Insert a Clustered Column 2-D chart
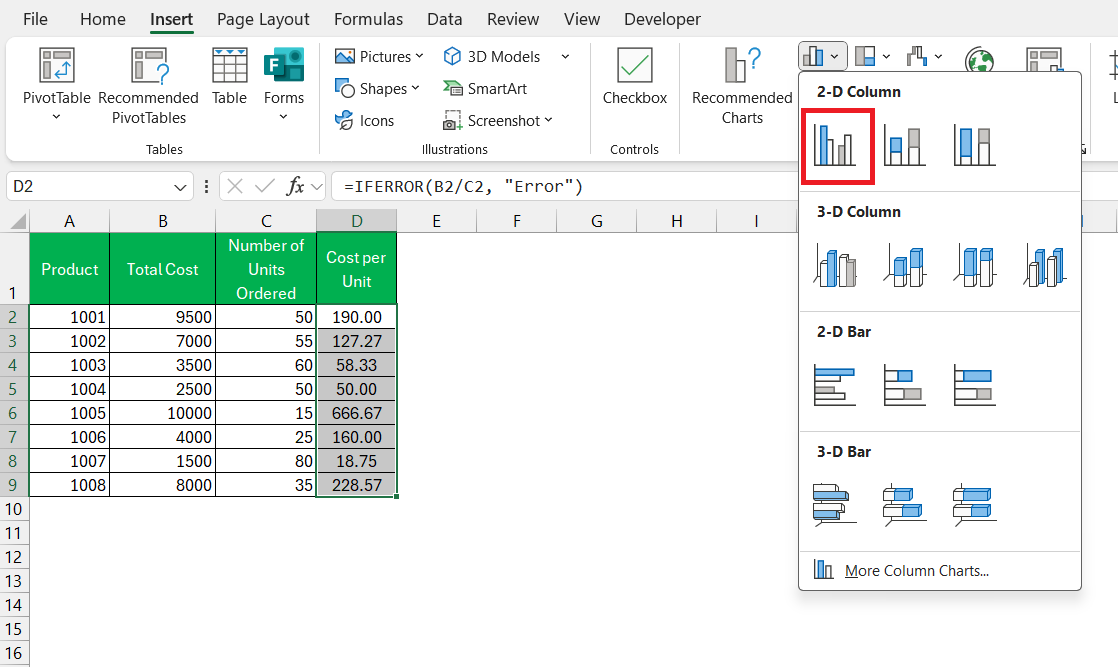 837,146
